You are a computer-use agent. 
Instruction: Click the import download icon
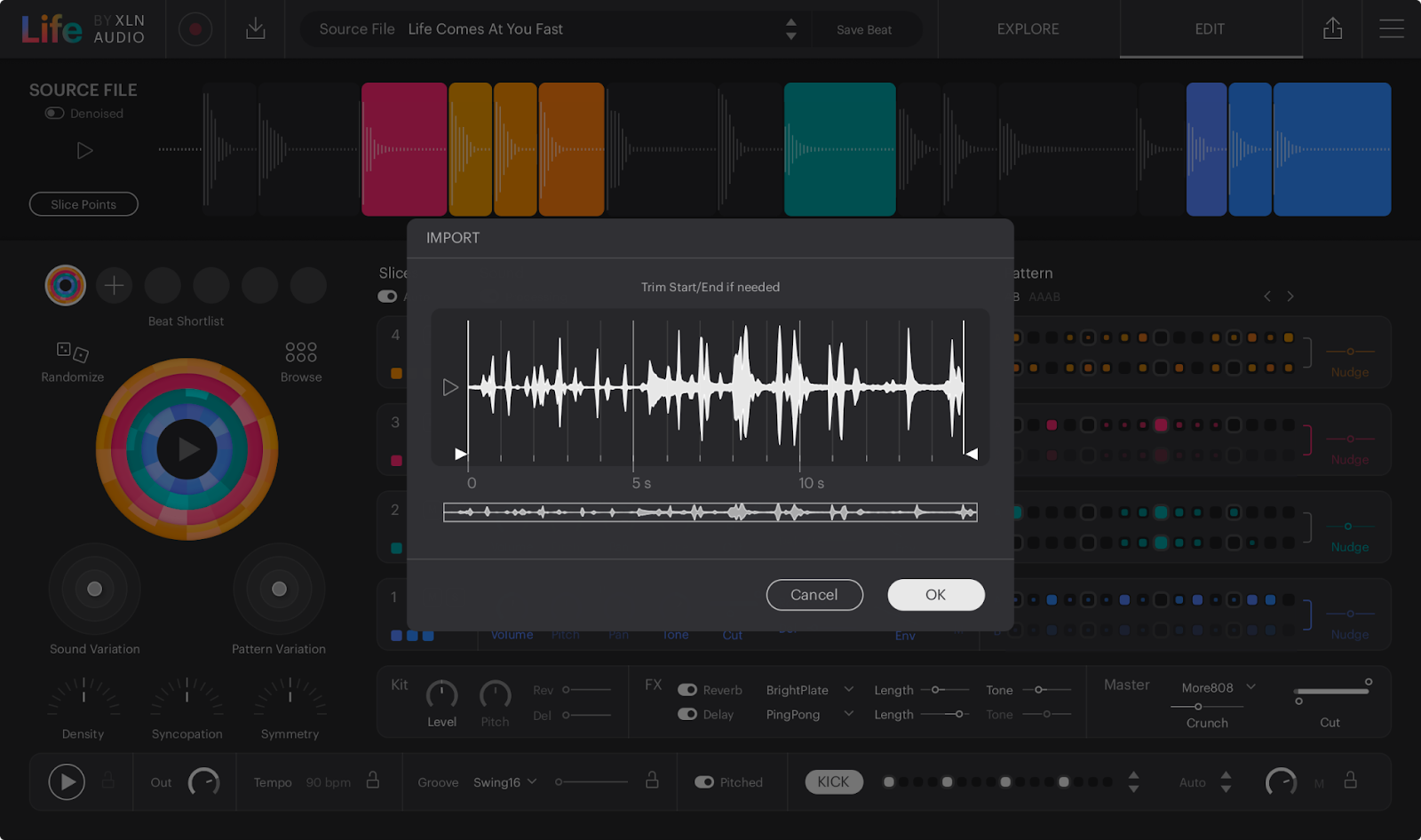(x=256, y=29)
